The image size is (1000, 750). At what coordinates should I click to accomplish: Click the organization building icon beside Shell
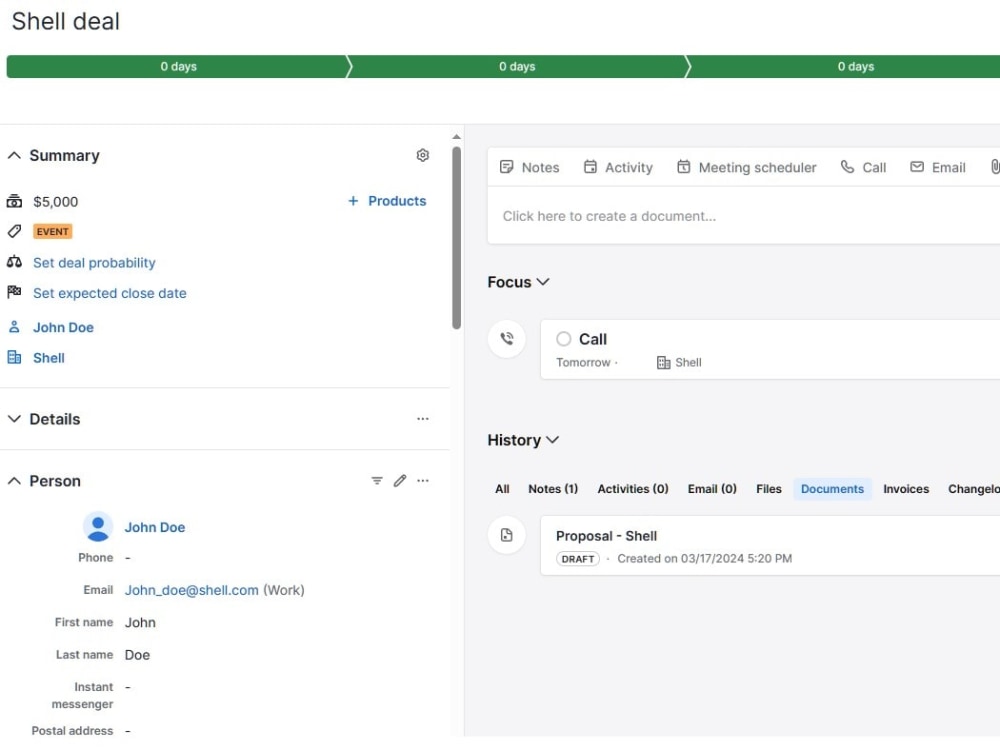coord(14,357)
